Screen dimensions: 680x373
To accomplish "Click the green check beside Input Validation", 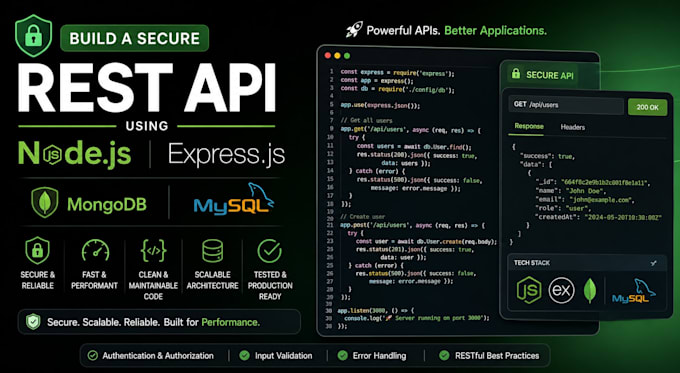I will 245,356.
